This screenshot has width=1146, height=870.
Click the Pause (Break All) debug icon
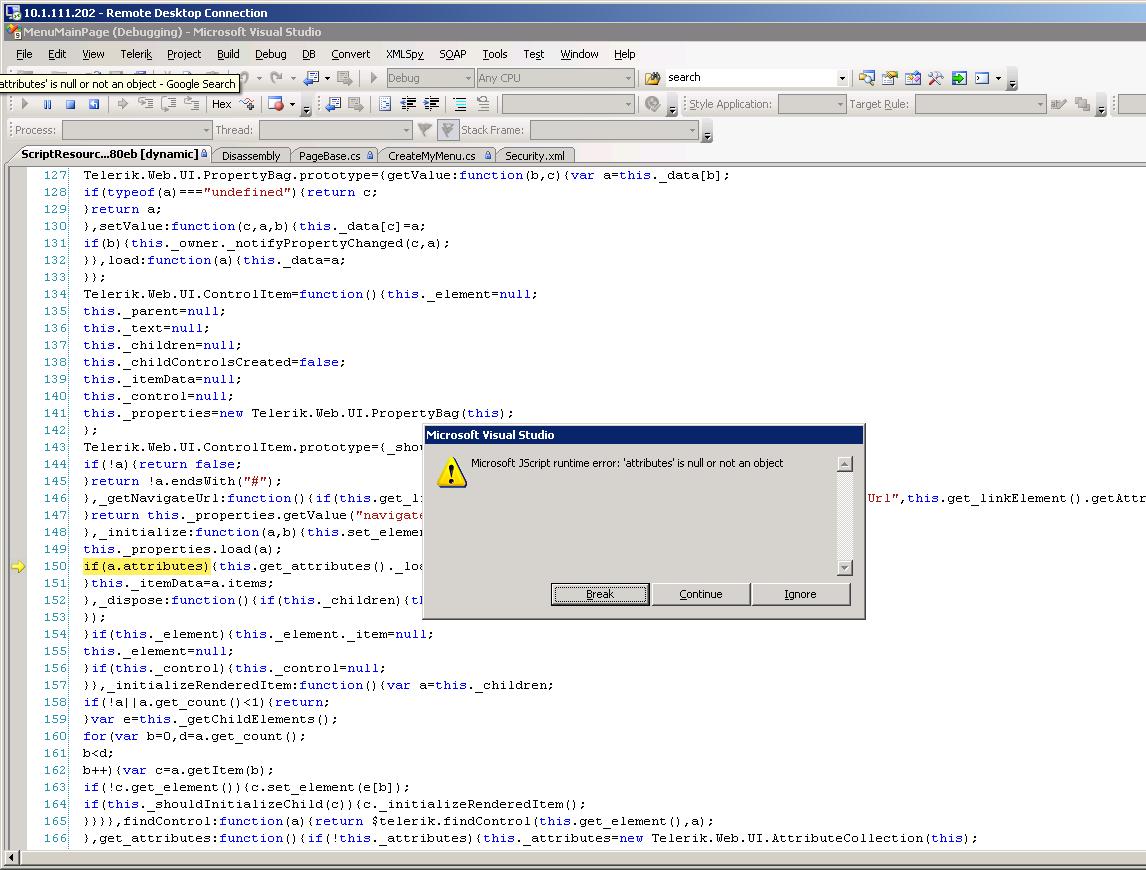pos(47,105)
